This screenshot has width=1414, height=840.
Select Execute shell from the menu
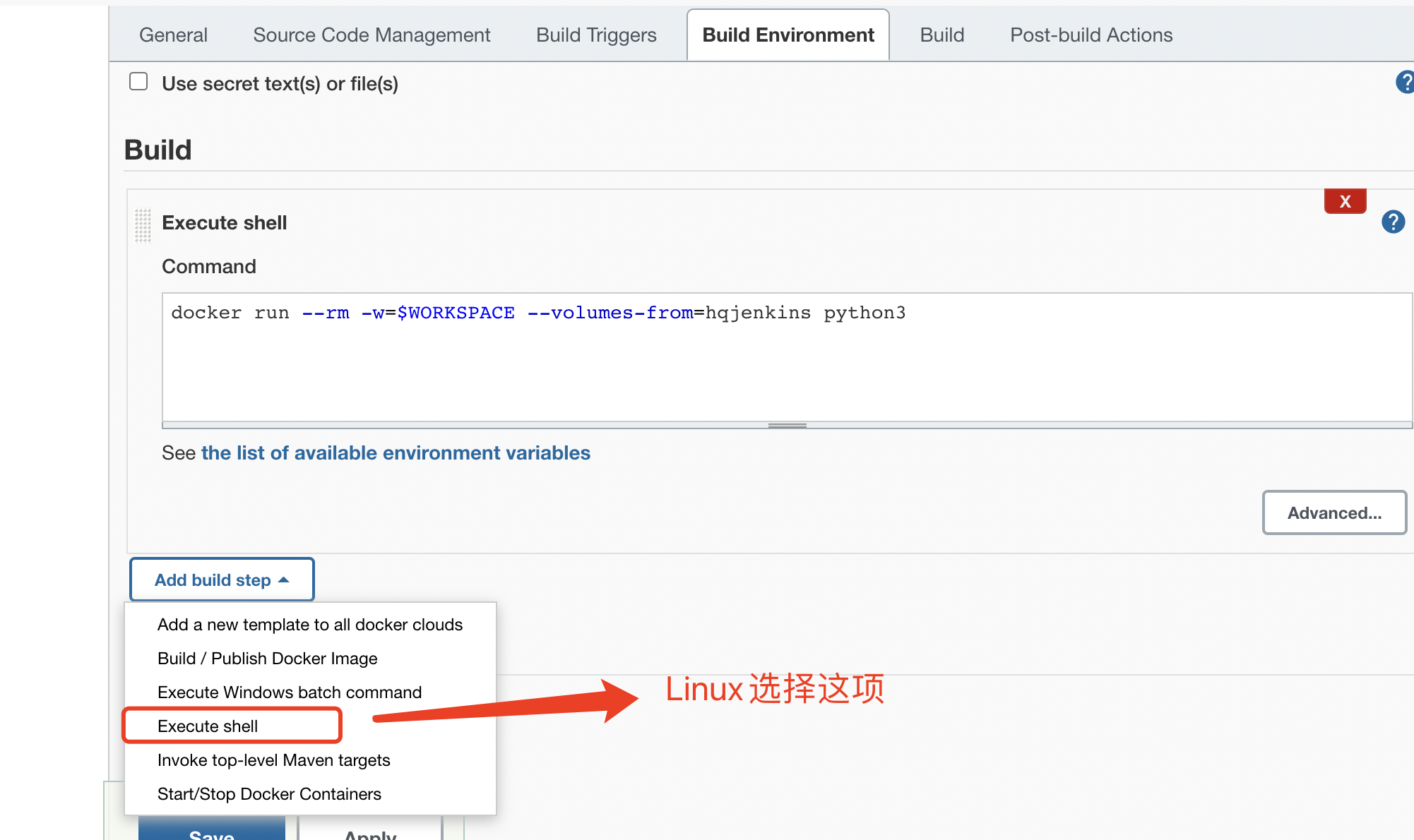208,726
